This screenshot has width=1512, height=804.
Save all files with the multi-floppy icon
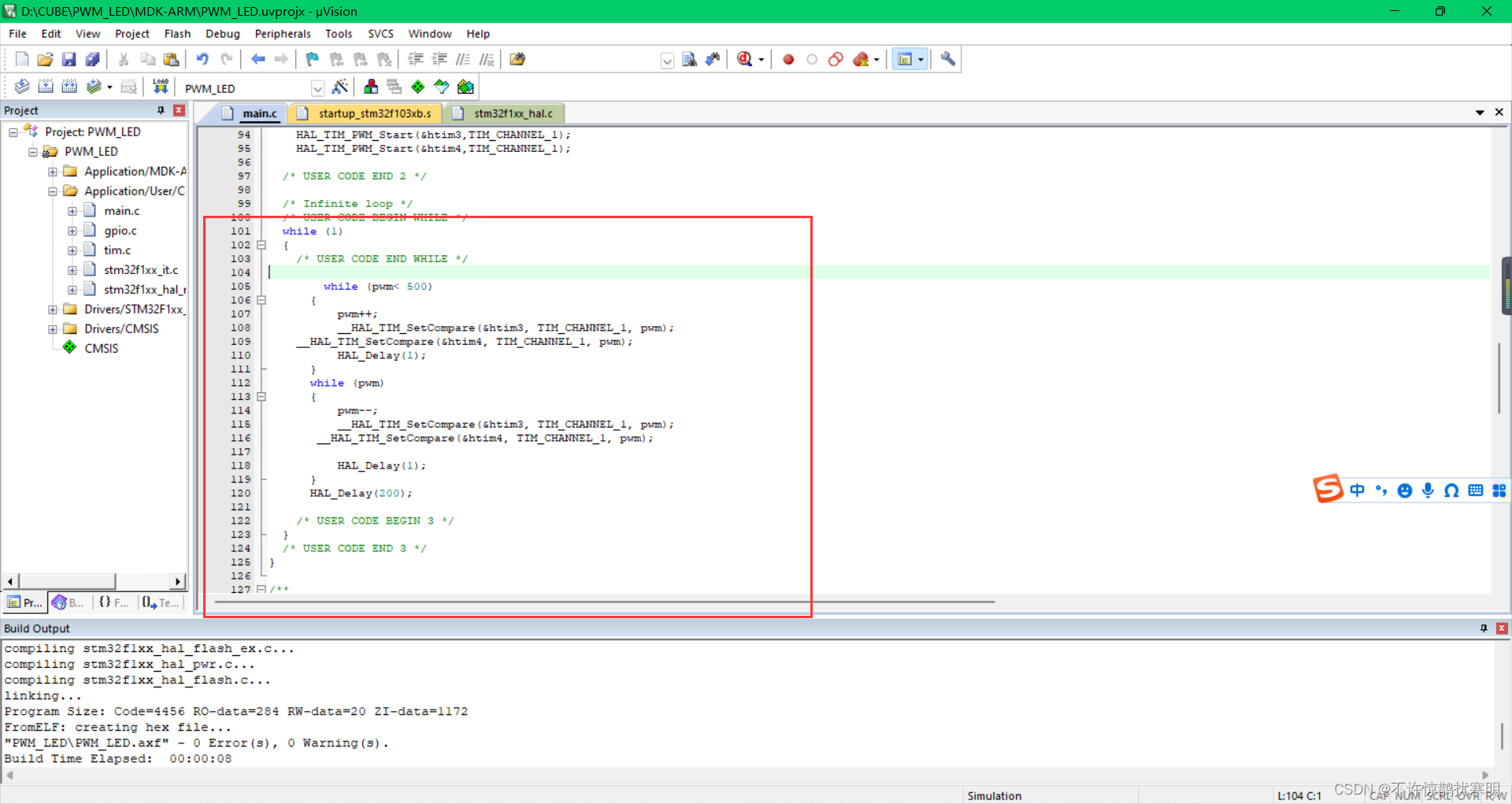pos(93,59)
